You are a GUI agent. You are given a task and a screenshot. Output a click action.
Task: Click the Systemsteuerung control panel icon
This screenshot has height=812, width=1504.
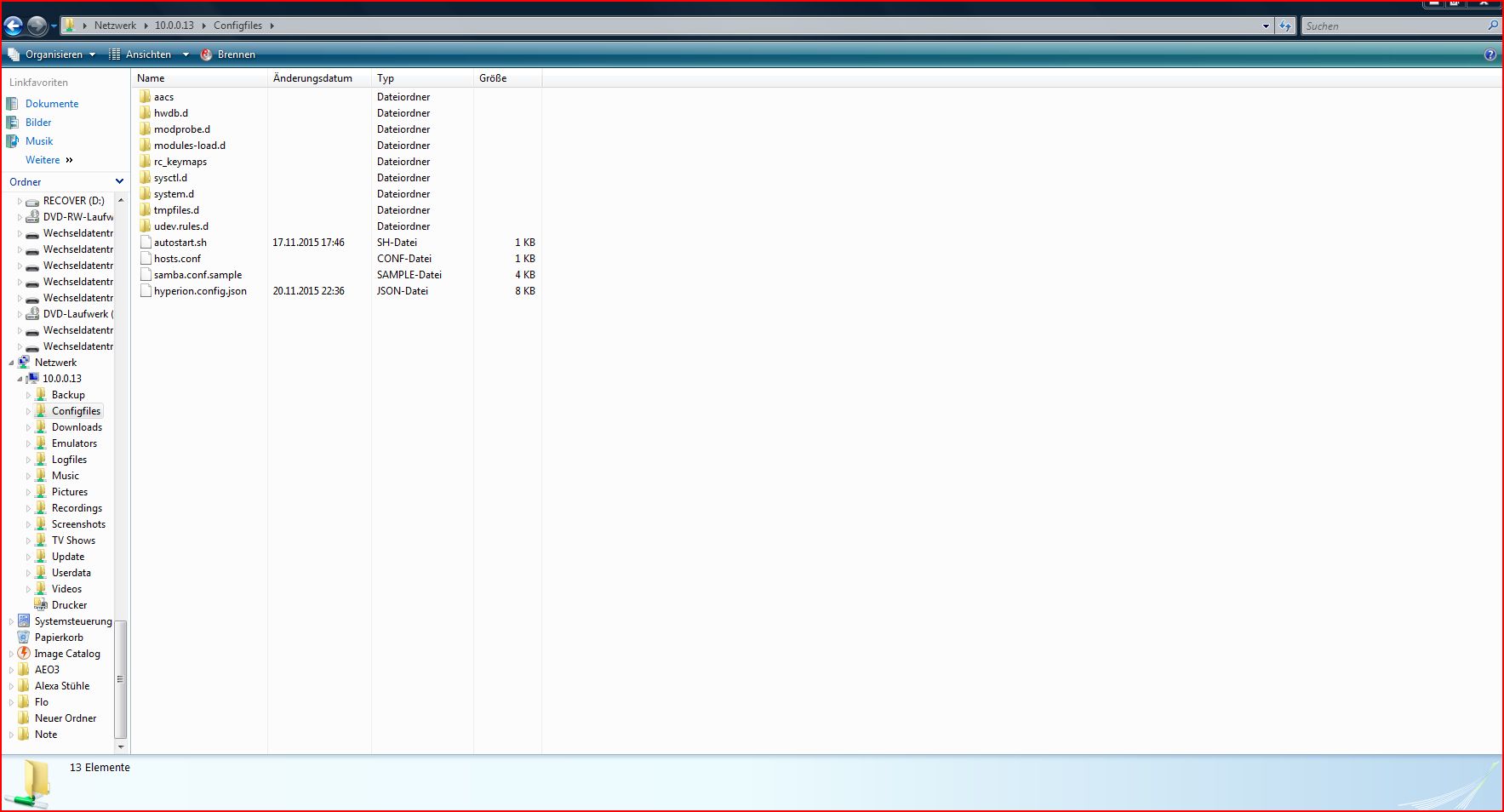(24, 621)
